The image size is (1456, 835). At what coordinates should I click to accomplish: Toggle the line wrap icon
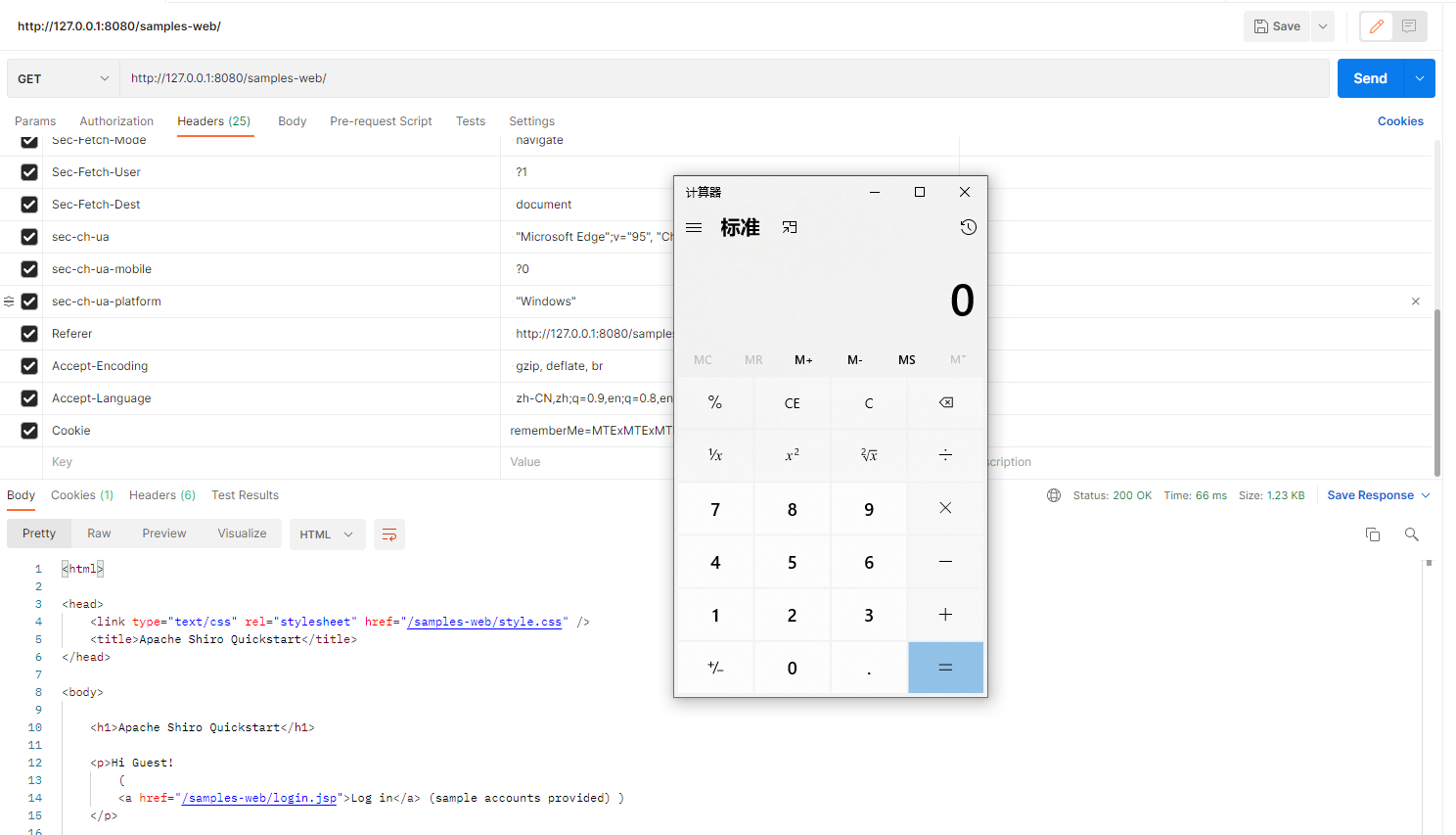point(389,534)
